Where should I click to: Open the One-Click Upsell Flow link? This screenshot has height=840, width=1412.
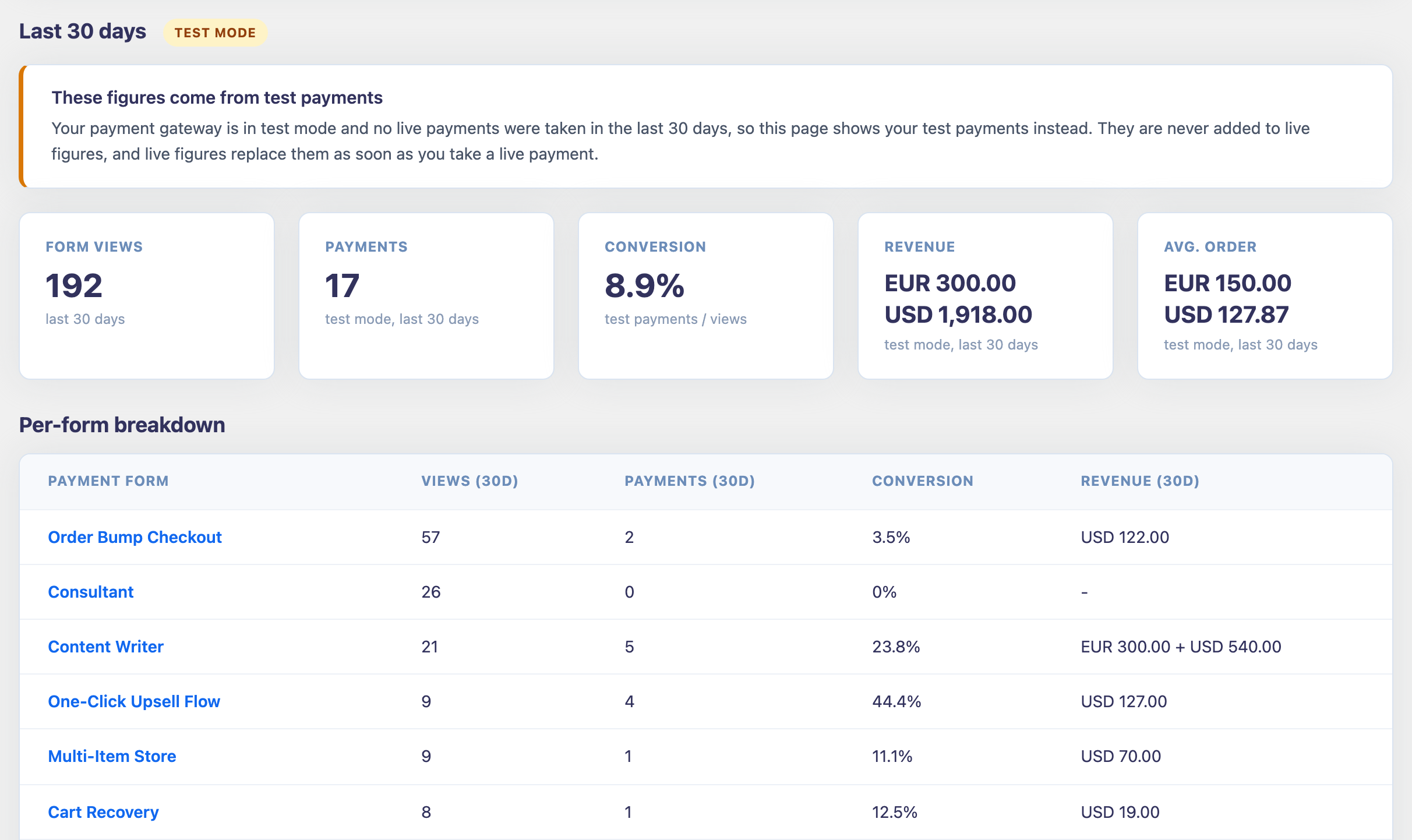point(134,701)
